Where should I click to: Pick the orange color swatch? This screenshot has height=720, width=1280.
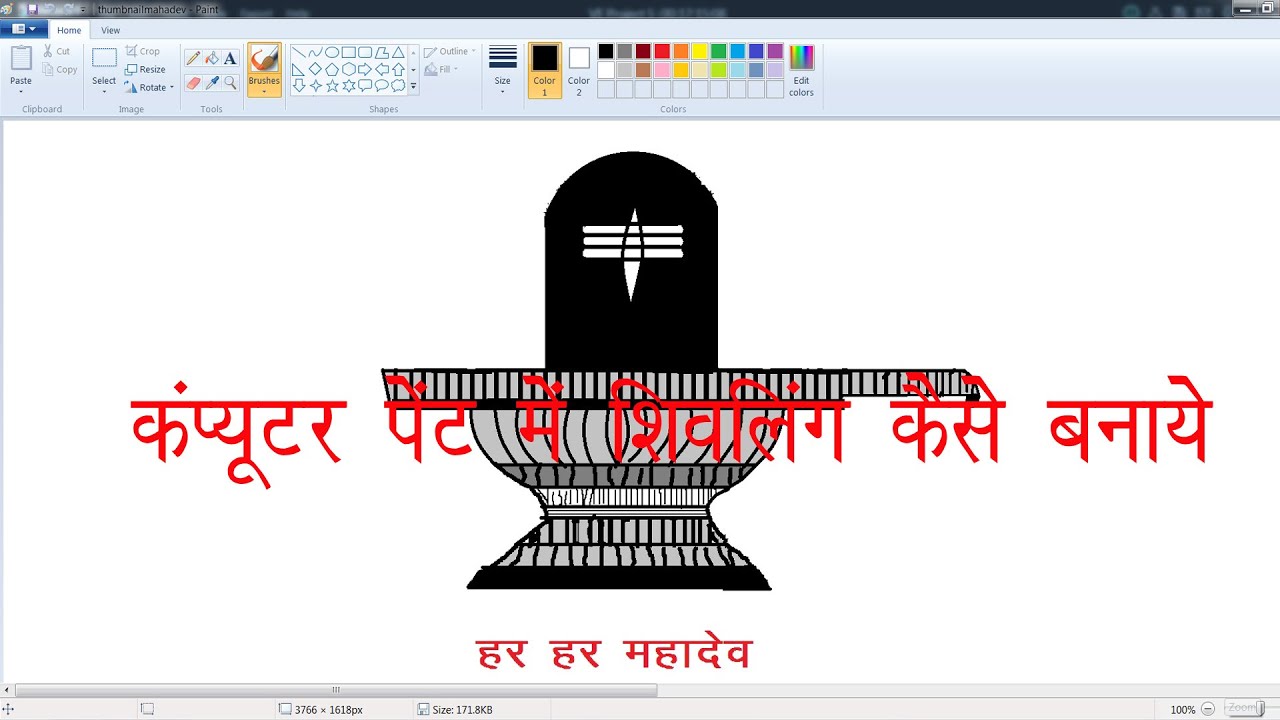click(681, 51)
